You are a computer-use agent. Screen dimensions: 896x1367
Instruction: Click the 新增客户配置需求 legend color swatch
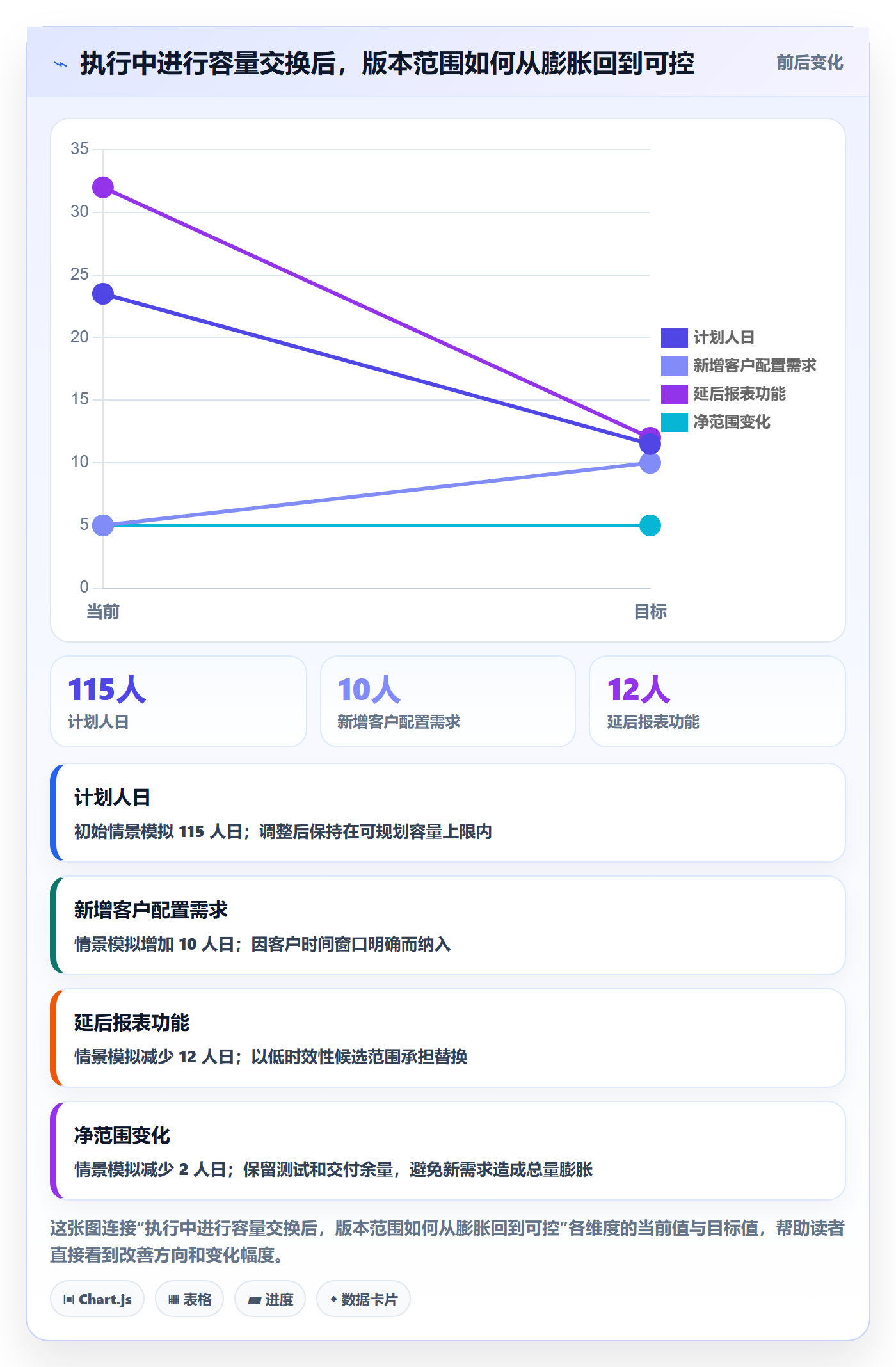(674, 365)
